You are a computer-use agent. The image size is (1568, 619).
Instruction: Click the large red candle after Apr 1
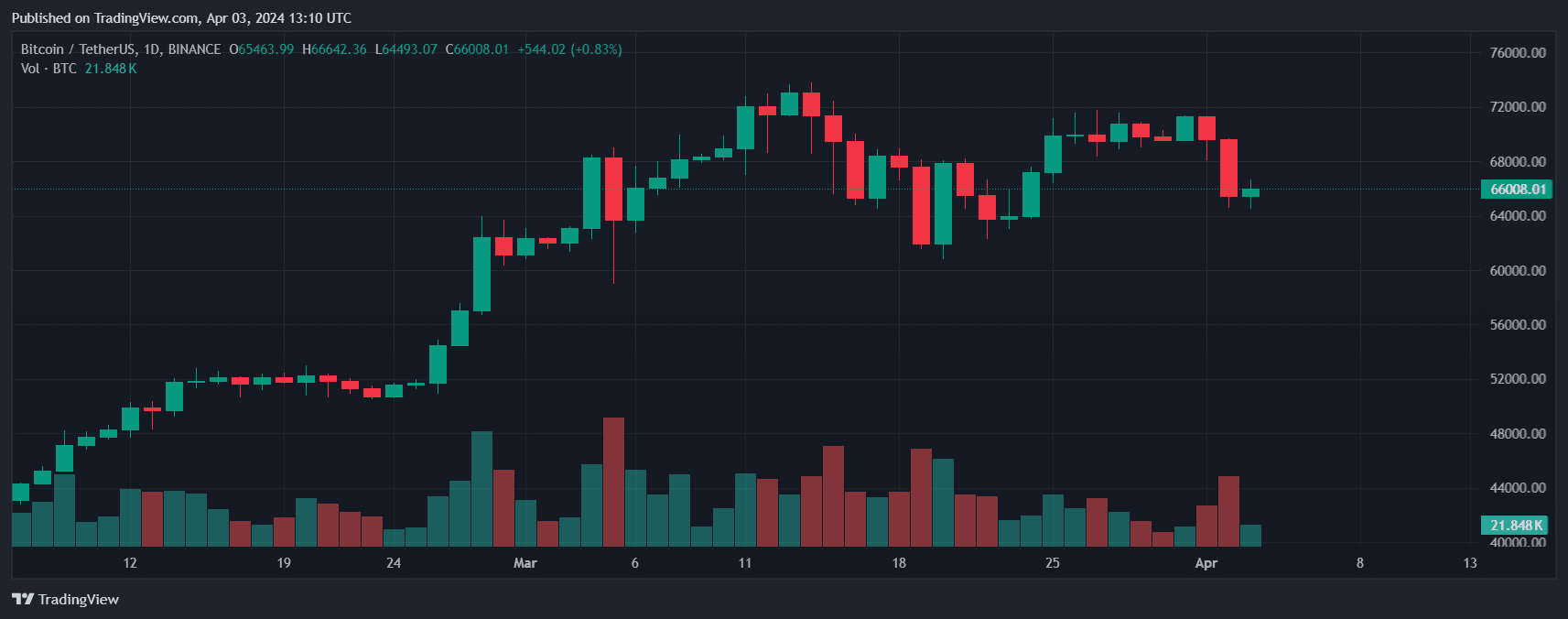pyautogui.click(x=1228, y=168)
